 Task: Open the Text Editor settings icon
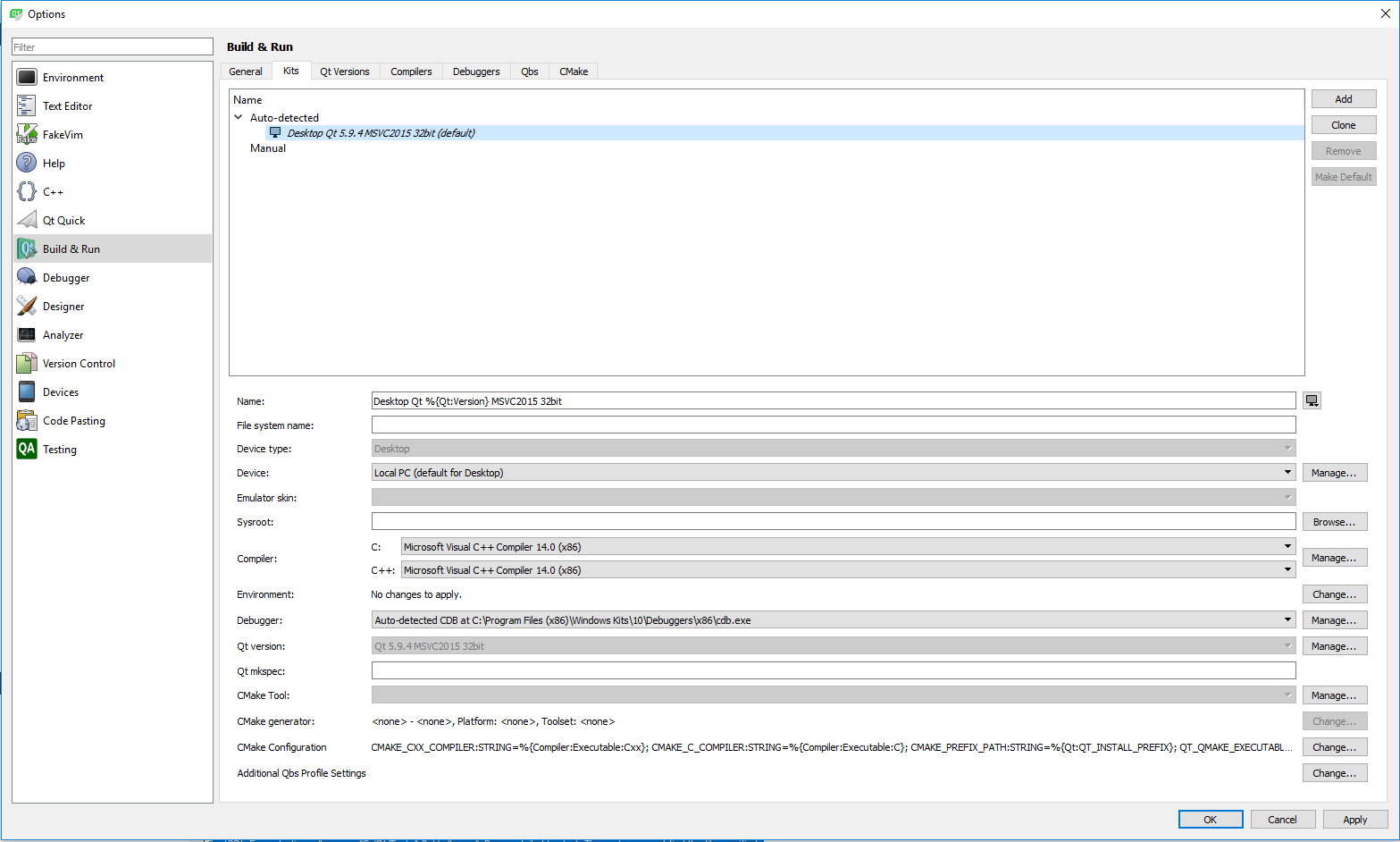pyautogui.click(x=27, y=106)
